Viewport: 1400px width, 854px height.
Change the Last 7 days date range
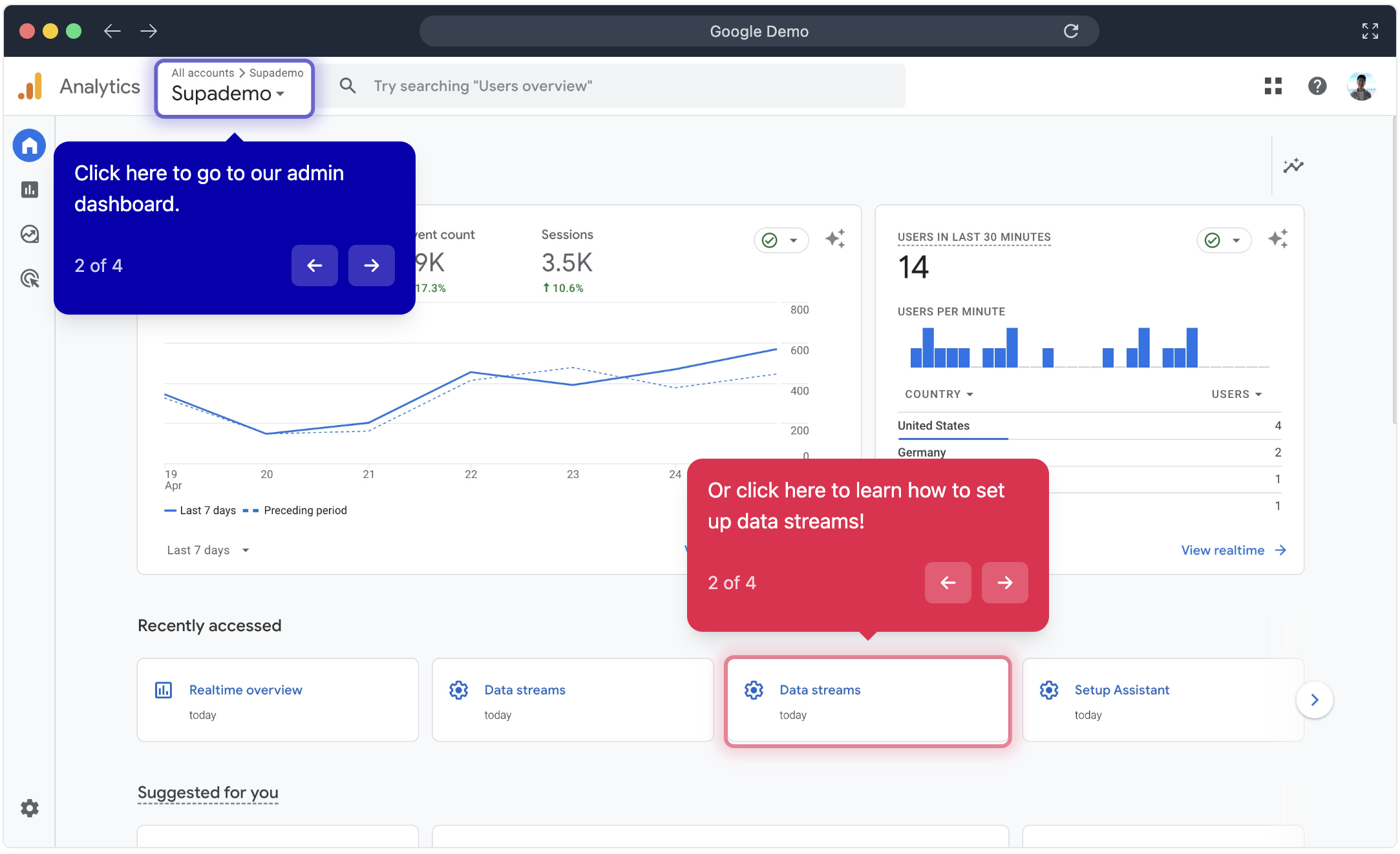coord(208,550)
